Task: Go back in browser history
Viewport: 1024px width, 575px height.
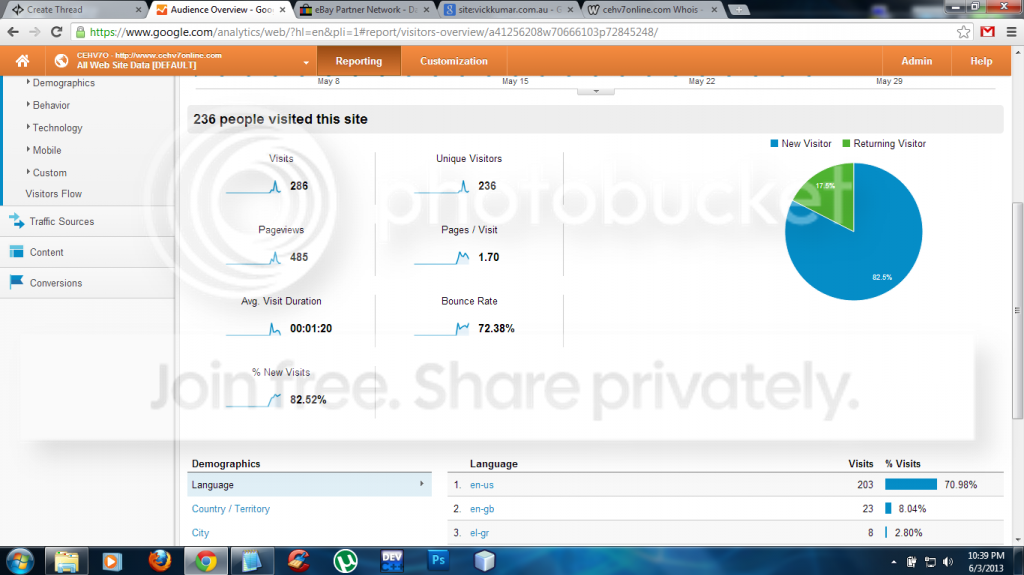Action: 13,32
